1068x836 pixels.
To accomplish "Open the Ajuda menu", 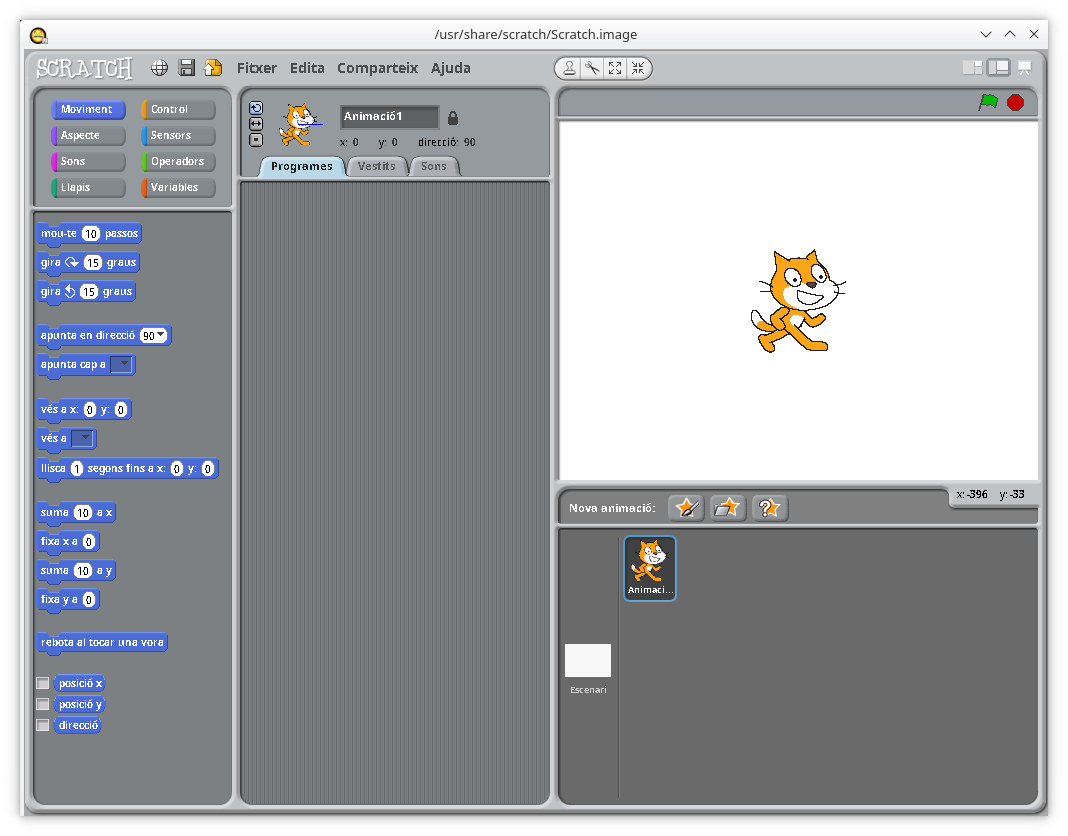I will point(451,68).
